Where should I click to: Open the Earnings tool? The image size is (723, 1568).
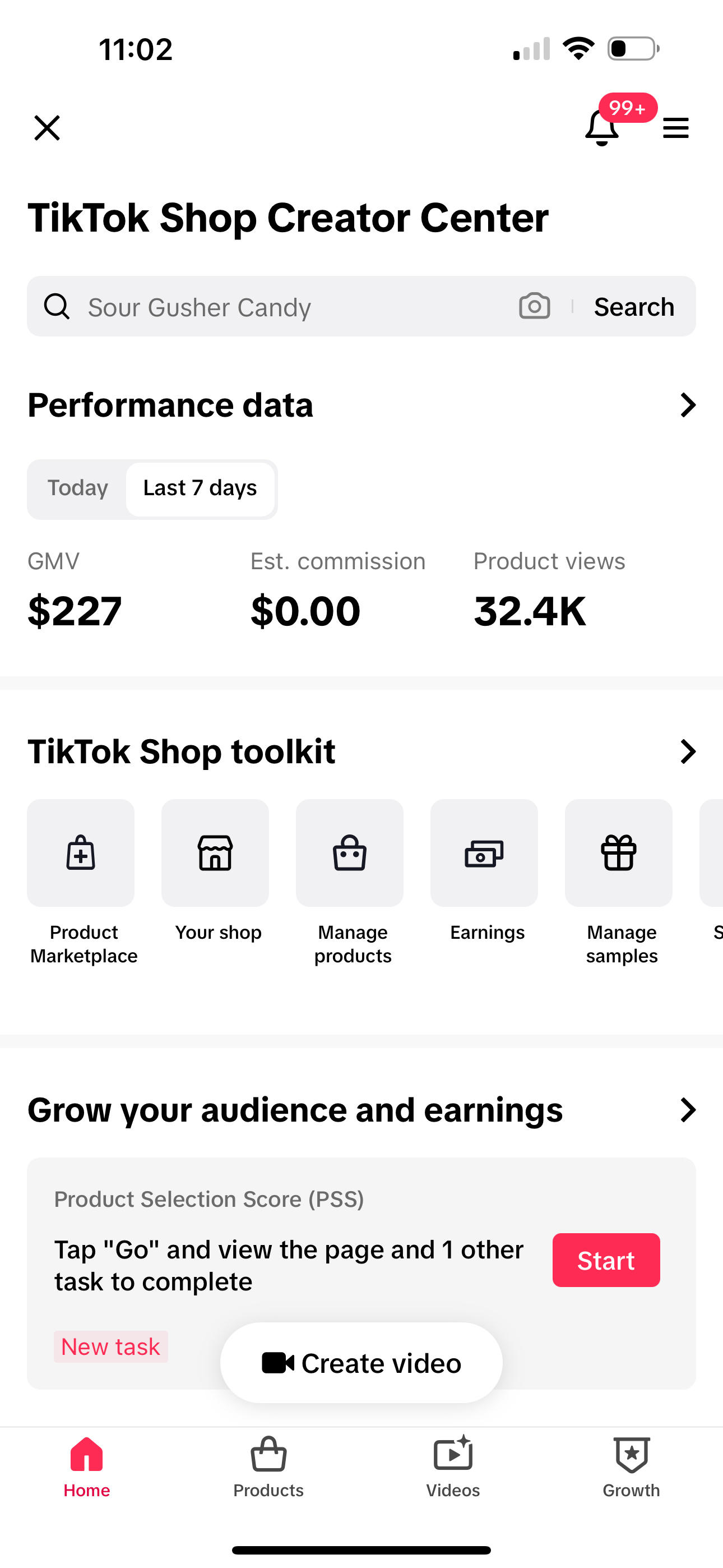(484, 853)
